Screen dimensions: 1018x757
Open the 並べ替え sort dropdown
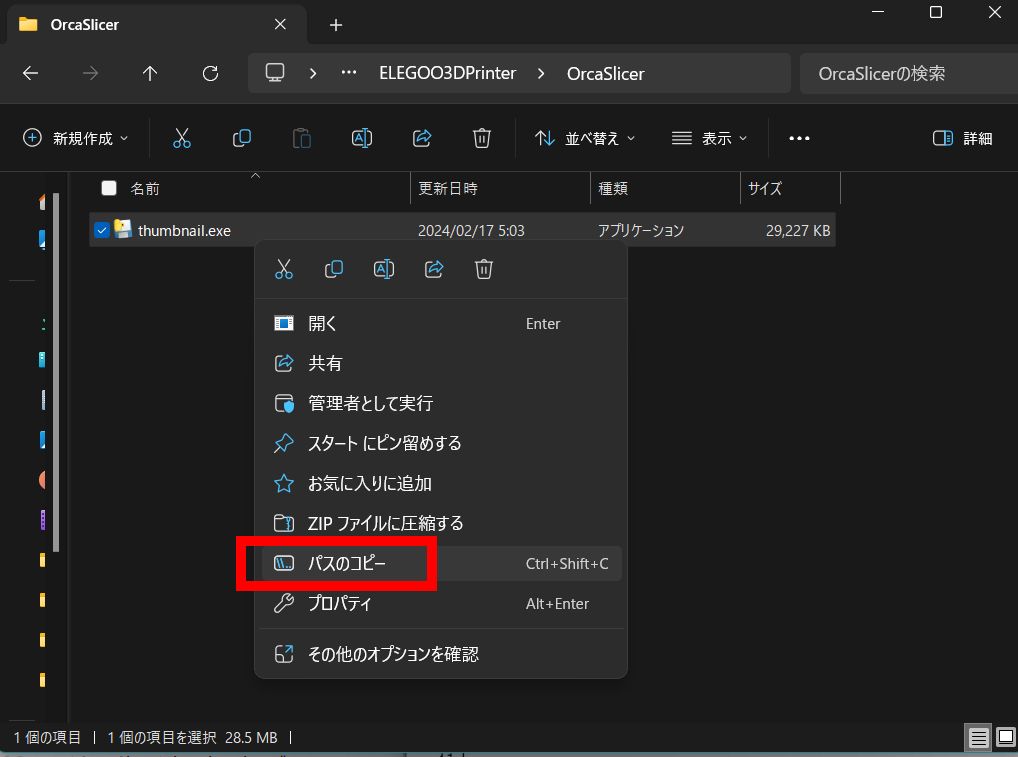(584, 138)
